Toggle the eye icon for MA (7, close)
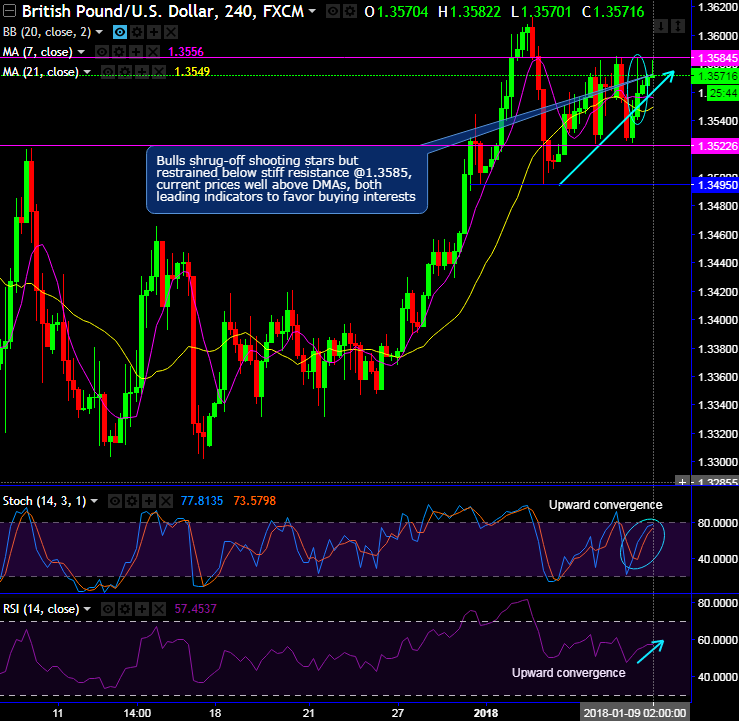 click(102, 52)
